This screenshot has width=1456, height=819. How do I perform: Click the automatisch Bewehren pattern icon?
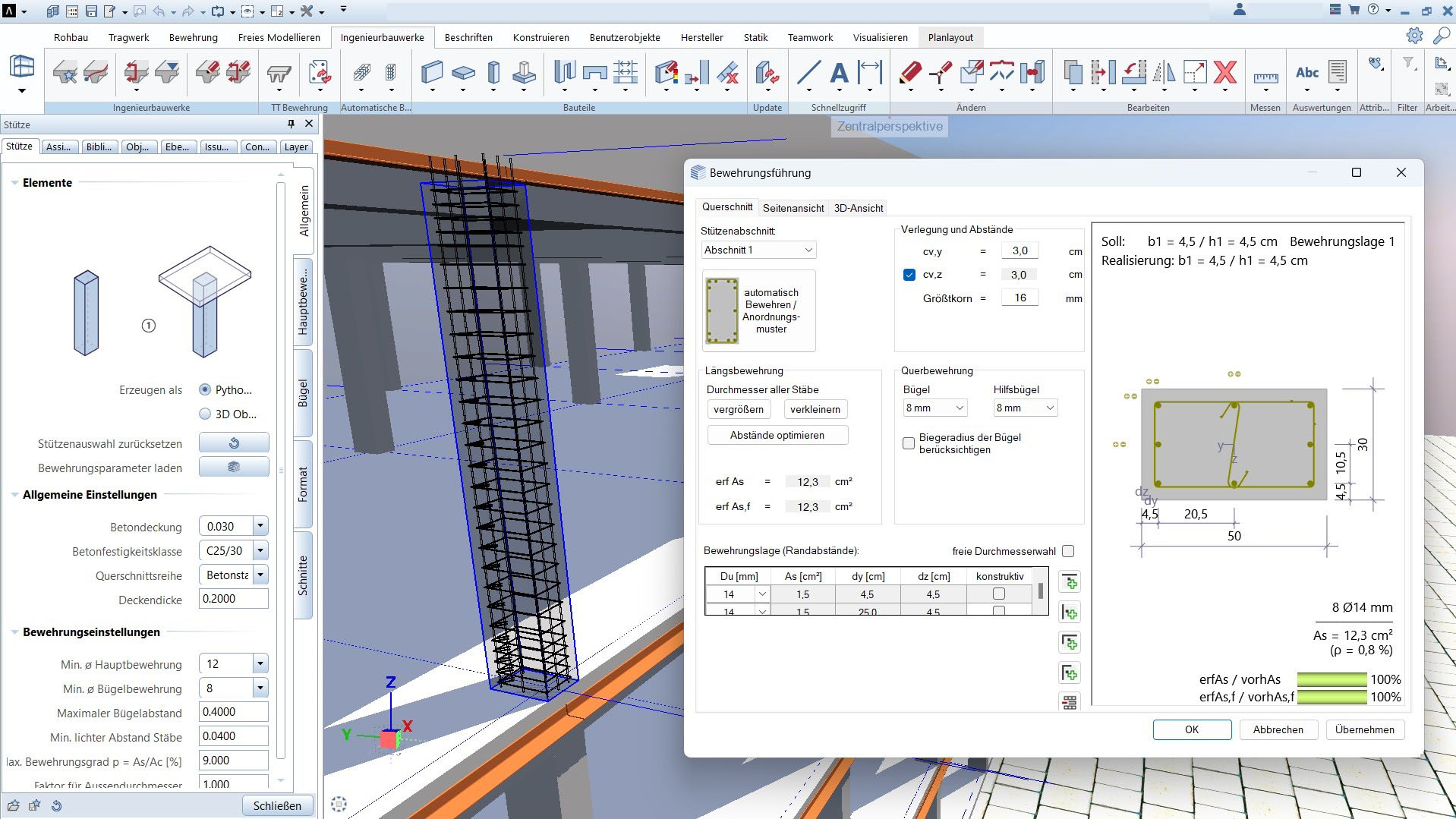(x=722, y=310)
